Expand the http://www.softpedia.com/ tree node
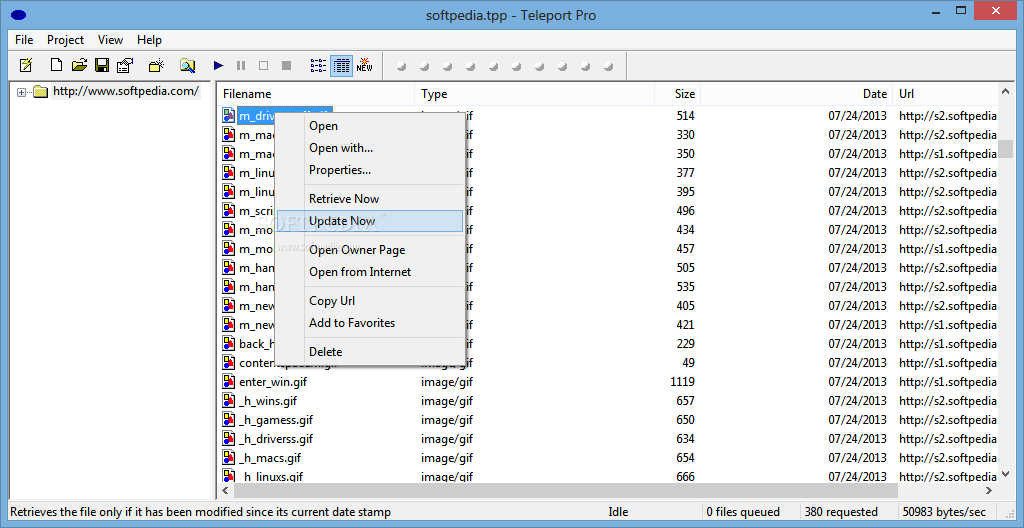 click(22, 92)
